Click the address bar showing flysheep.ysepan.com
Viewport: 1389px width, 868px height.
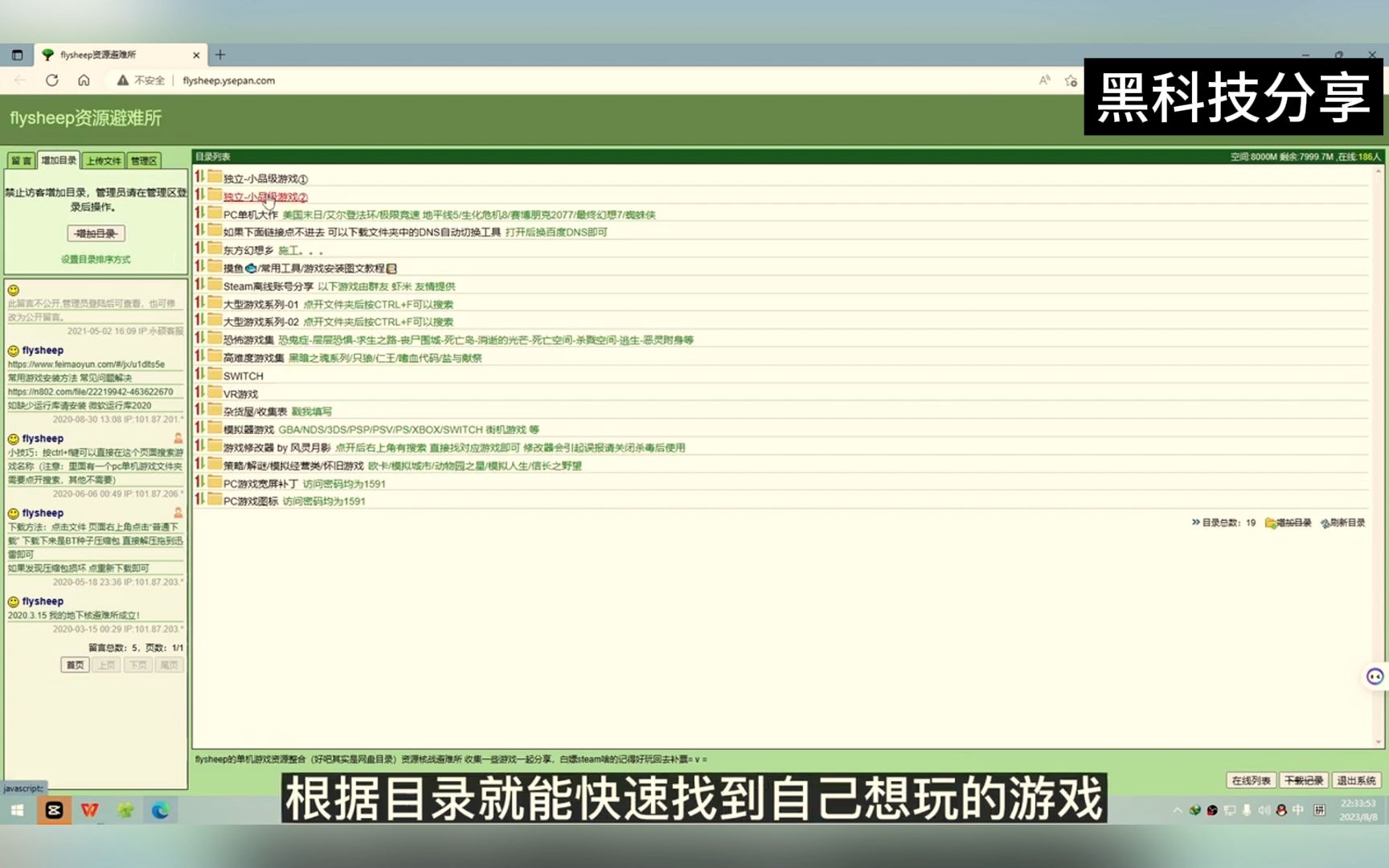[x=228, y=80]
